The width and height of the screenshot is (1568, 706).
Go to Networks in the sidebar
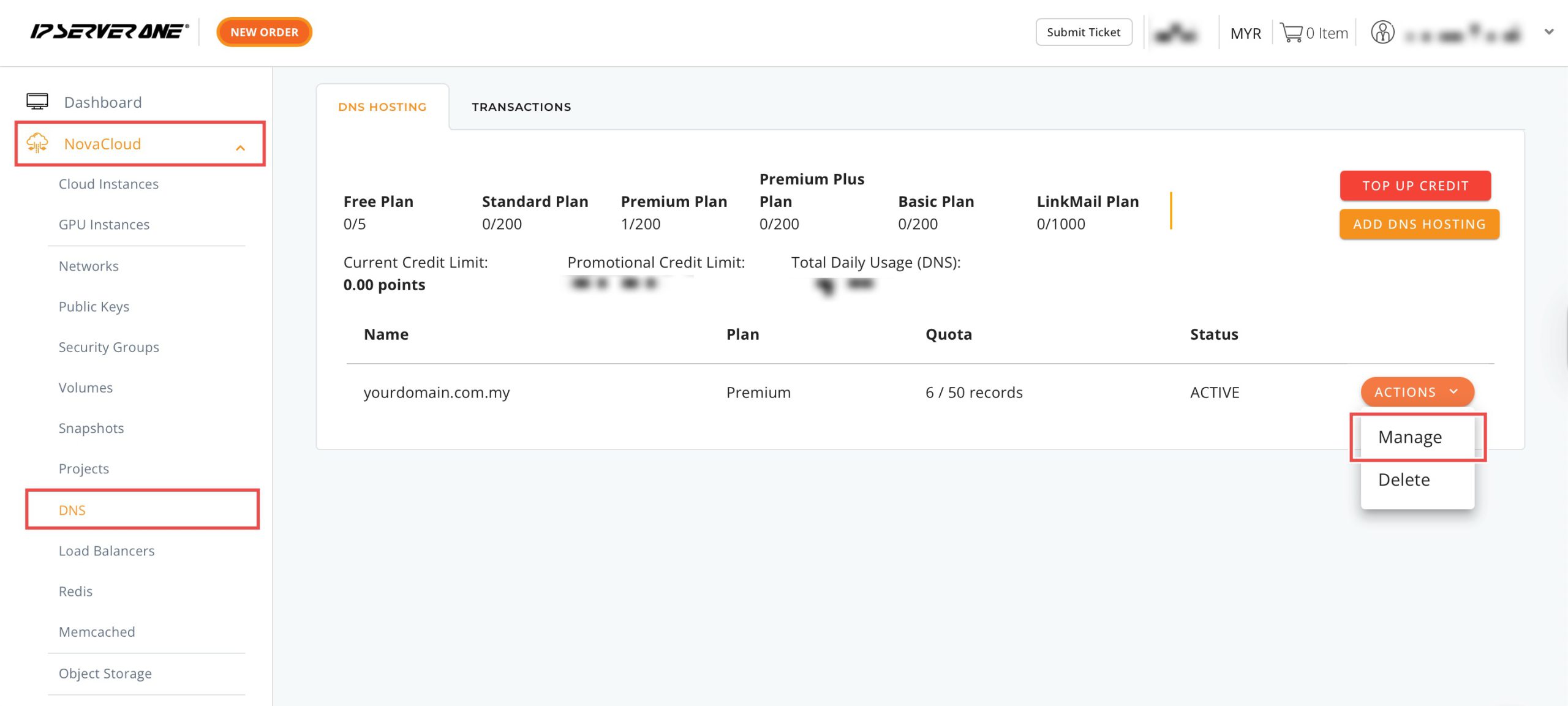(x=89, y=266)
